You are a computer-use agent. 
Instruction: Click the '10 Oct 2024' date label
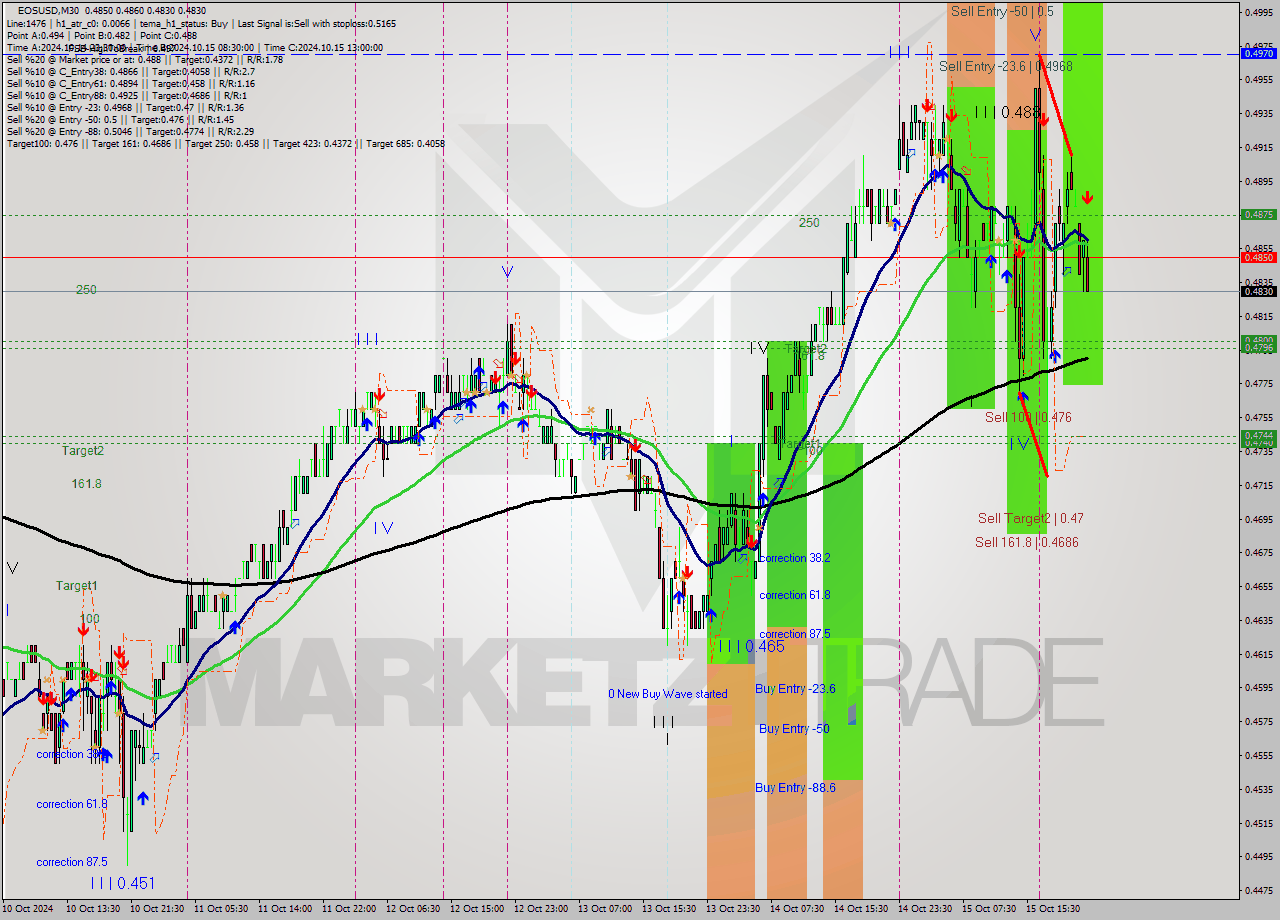(x=27, y=909)
